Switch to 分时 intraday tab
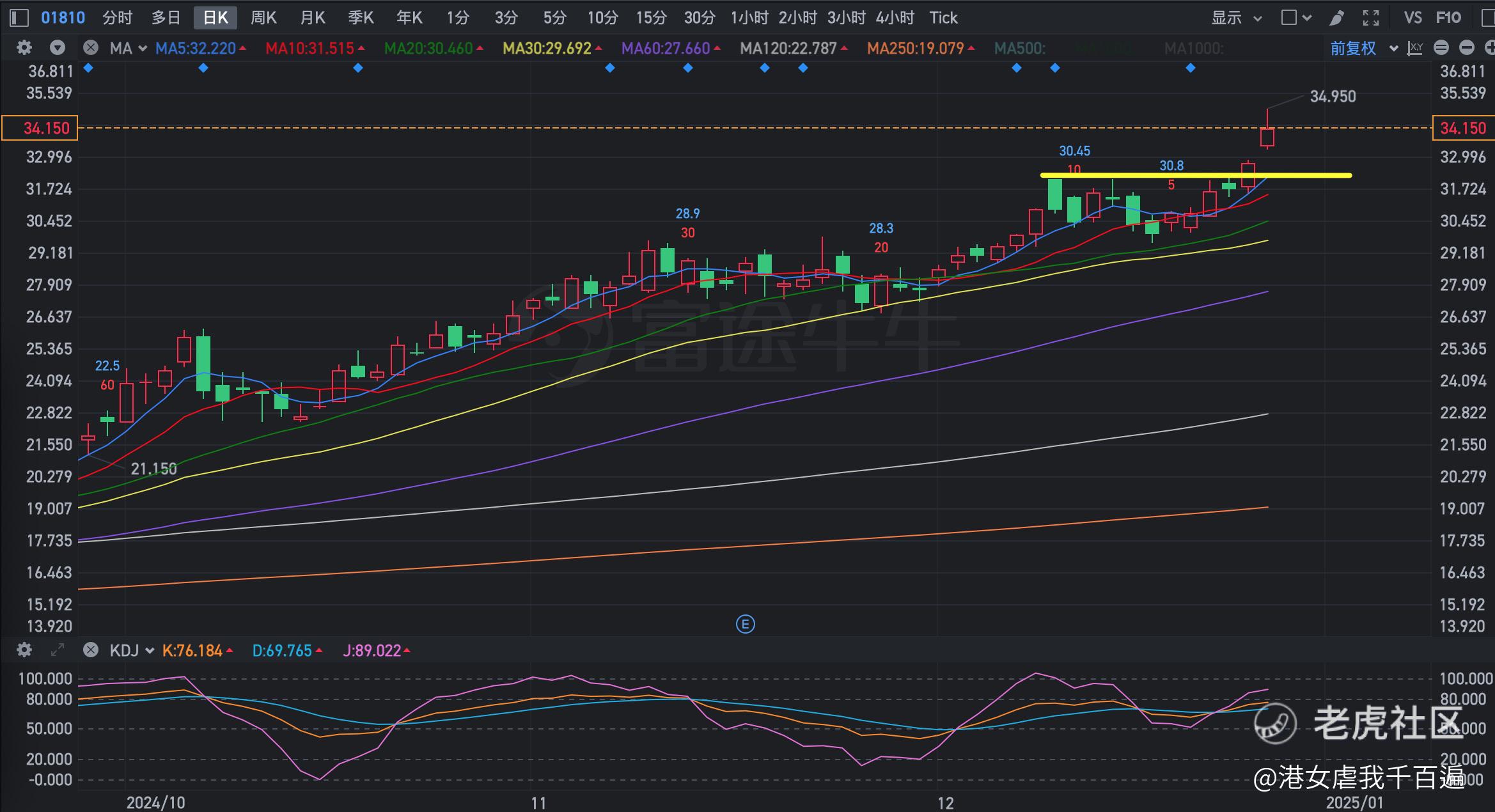1495x812 pixels. tap(118, 18)
